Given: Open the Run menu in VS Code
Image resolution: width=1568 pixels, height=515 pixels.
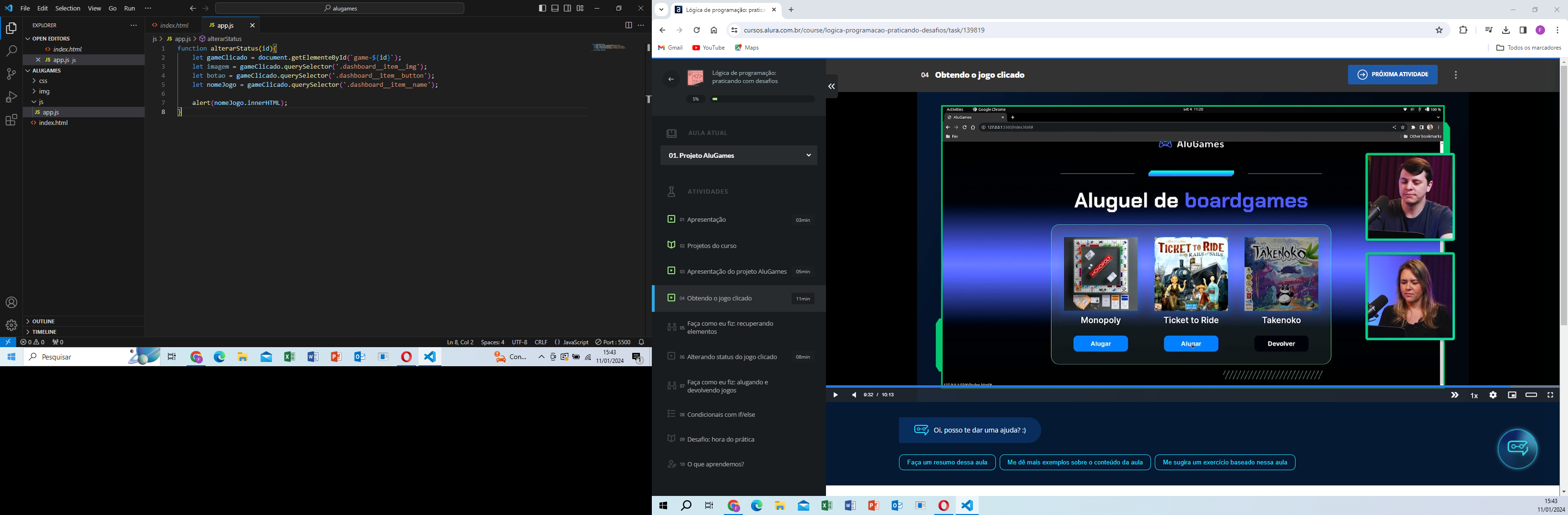Looking at the screenshot, I should (130, 9).
